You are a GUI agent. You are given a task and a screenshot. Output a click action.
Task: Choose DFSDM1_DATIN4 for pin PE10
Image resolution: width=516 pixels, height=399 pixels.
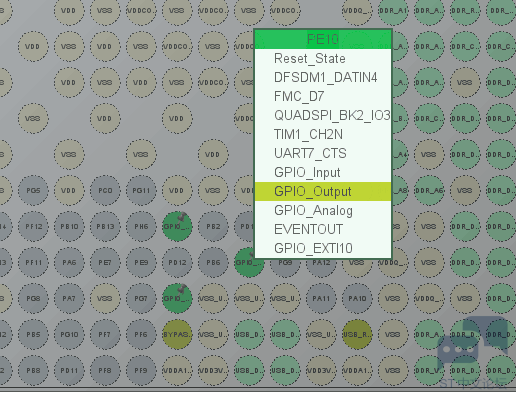323,77
